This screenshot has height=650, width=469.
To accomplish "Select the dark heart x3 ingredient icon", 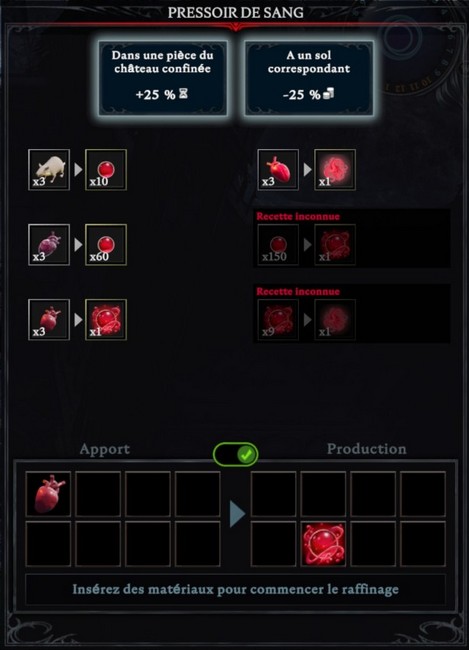I will [x=49, y=245].
